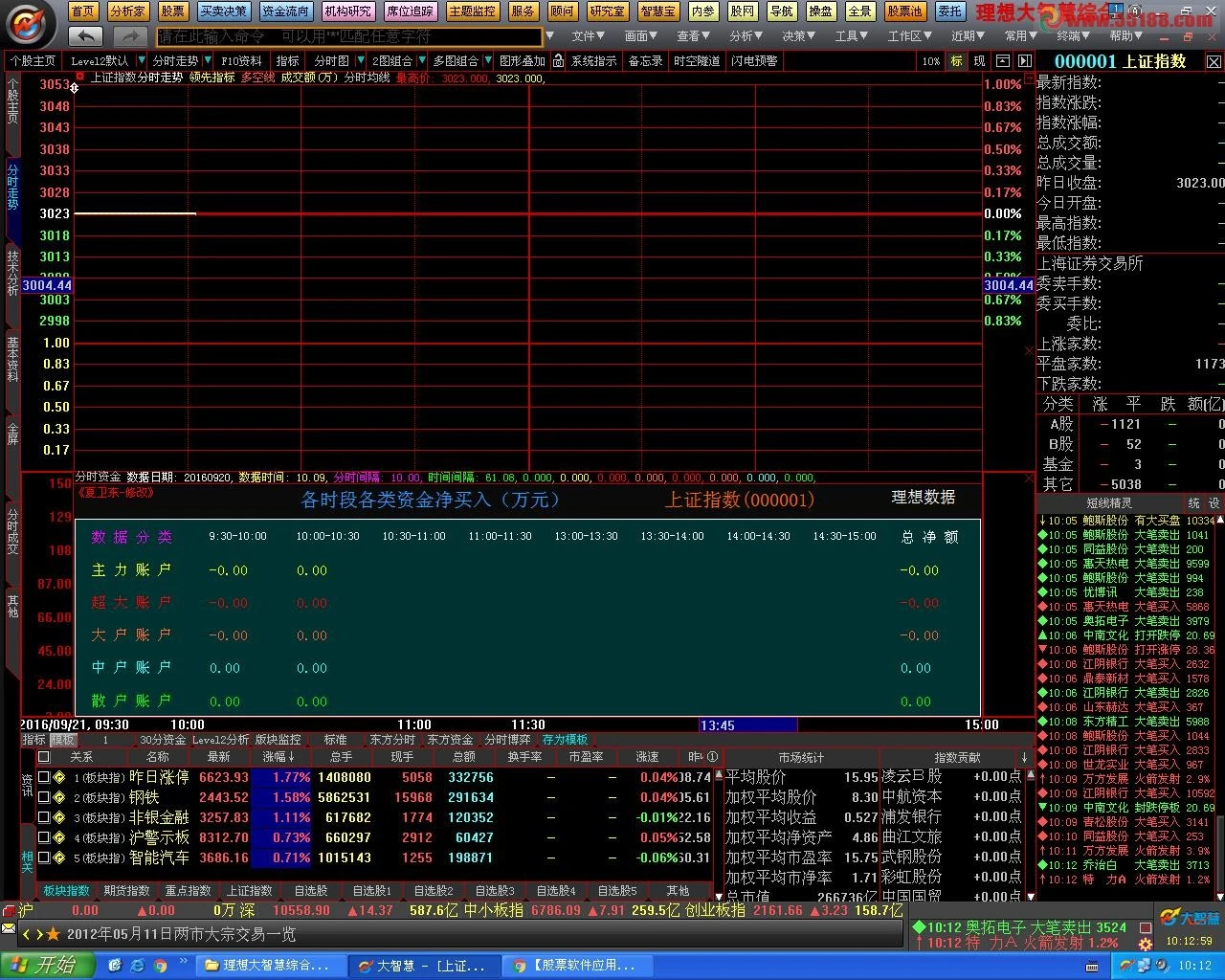Image resolution: width=1225 pixels, height=980 pixels.
Task: Open the 查看 dropdown menu
Action: pyautogui.click(x=693, y=36)
